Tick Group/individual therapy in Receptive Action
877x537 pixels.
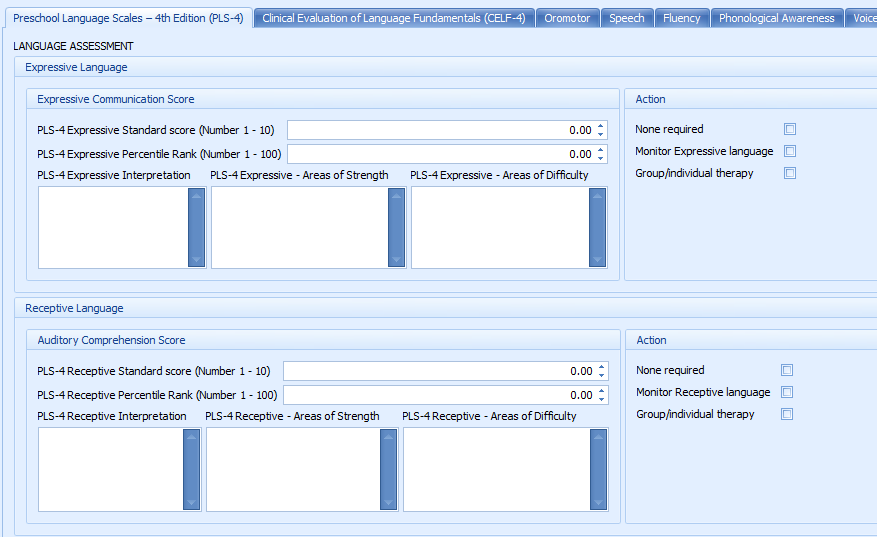(787, 414)
